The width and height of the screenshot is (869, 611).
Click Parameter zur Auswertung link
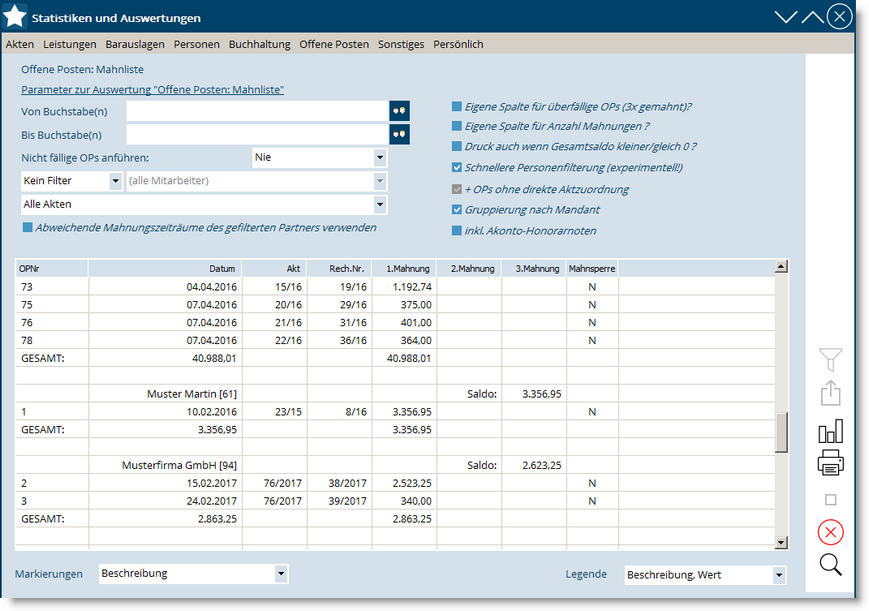coord(152,89)
